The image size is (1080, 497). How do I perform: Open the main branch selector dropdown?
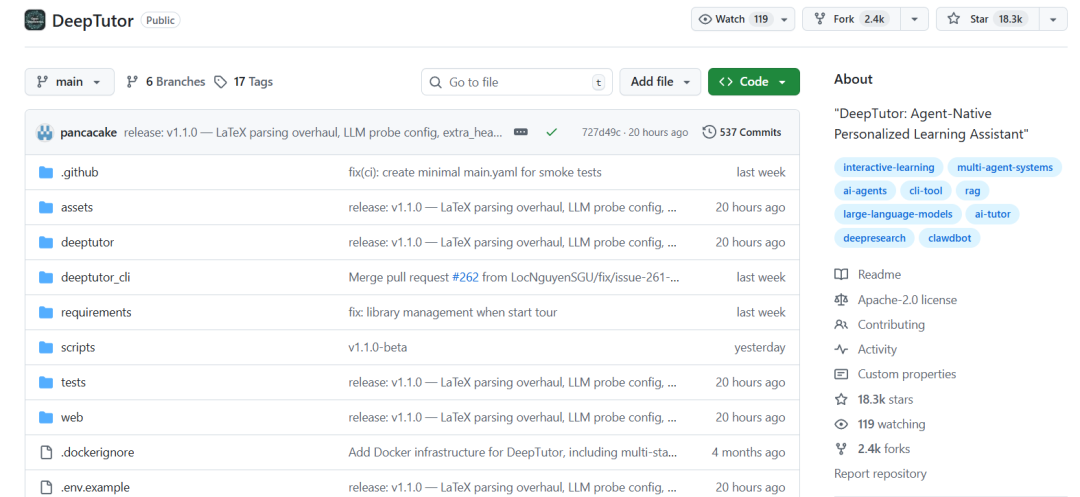tap(69, 82)
